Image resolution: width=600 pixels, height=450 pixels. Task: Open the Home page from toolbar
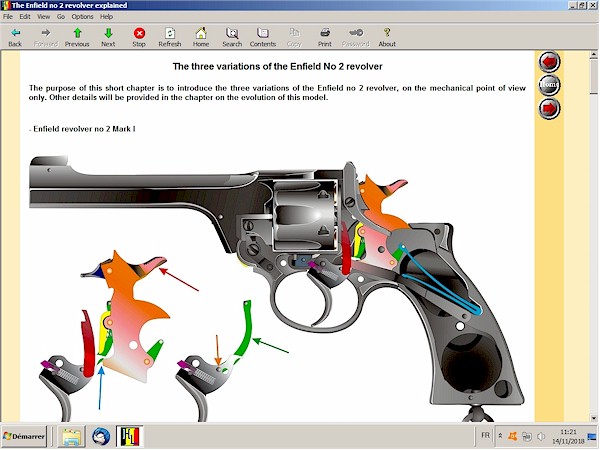[201, 37]
